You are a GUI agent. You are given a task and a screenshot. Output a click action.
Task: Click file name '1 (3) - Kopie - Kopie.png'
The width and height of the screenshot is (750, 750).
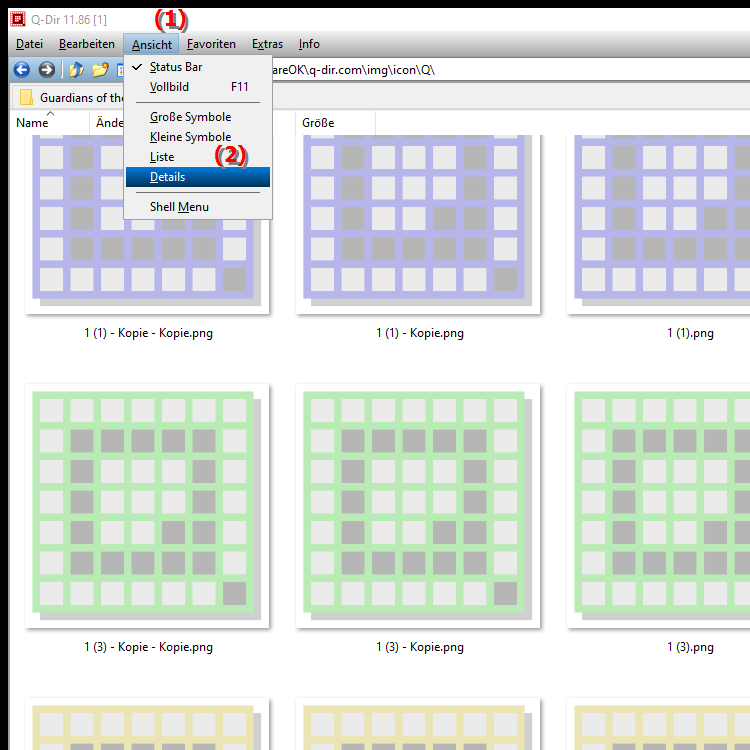[148, 647]
